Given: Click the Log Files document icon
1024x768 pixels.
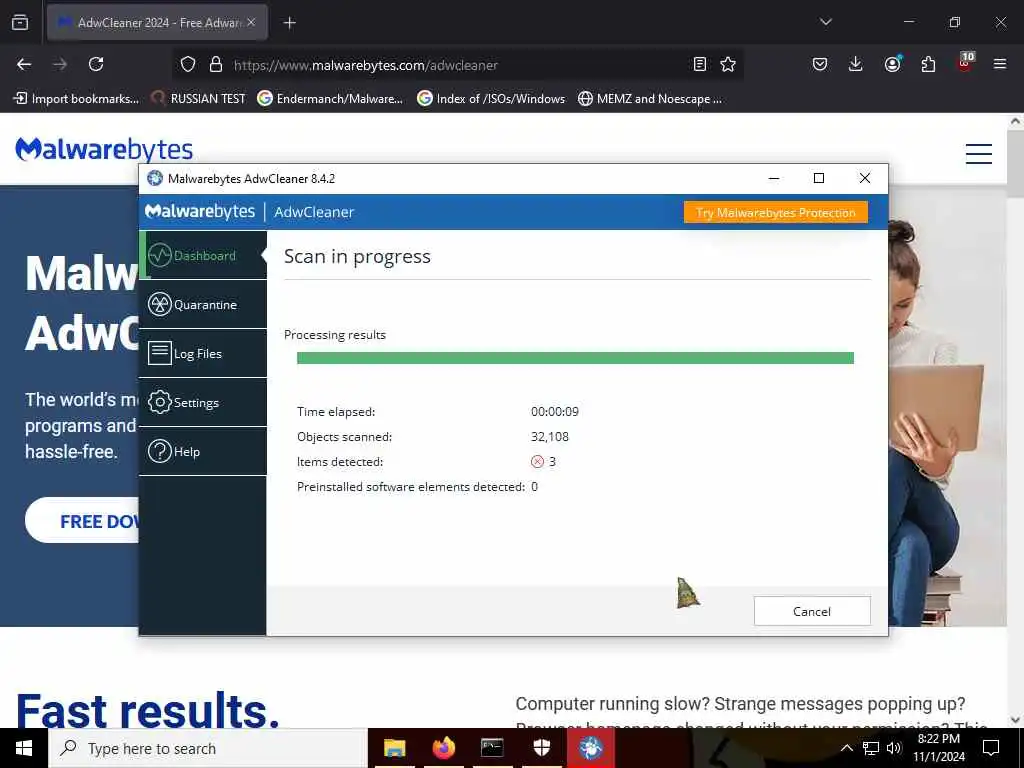Looking at the screenshot, I should [159, 353].
